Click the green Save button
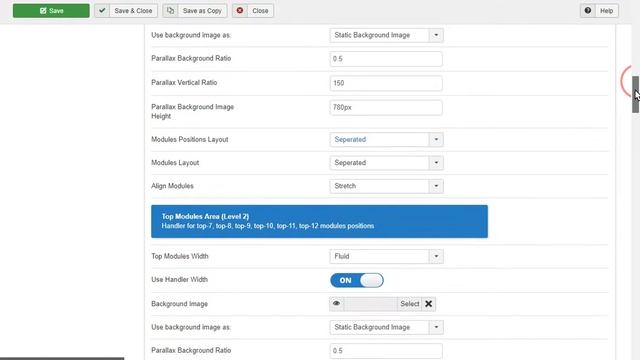This screenshot has height=360, width=640. click(x=51, y=11)
